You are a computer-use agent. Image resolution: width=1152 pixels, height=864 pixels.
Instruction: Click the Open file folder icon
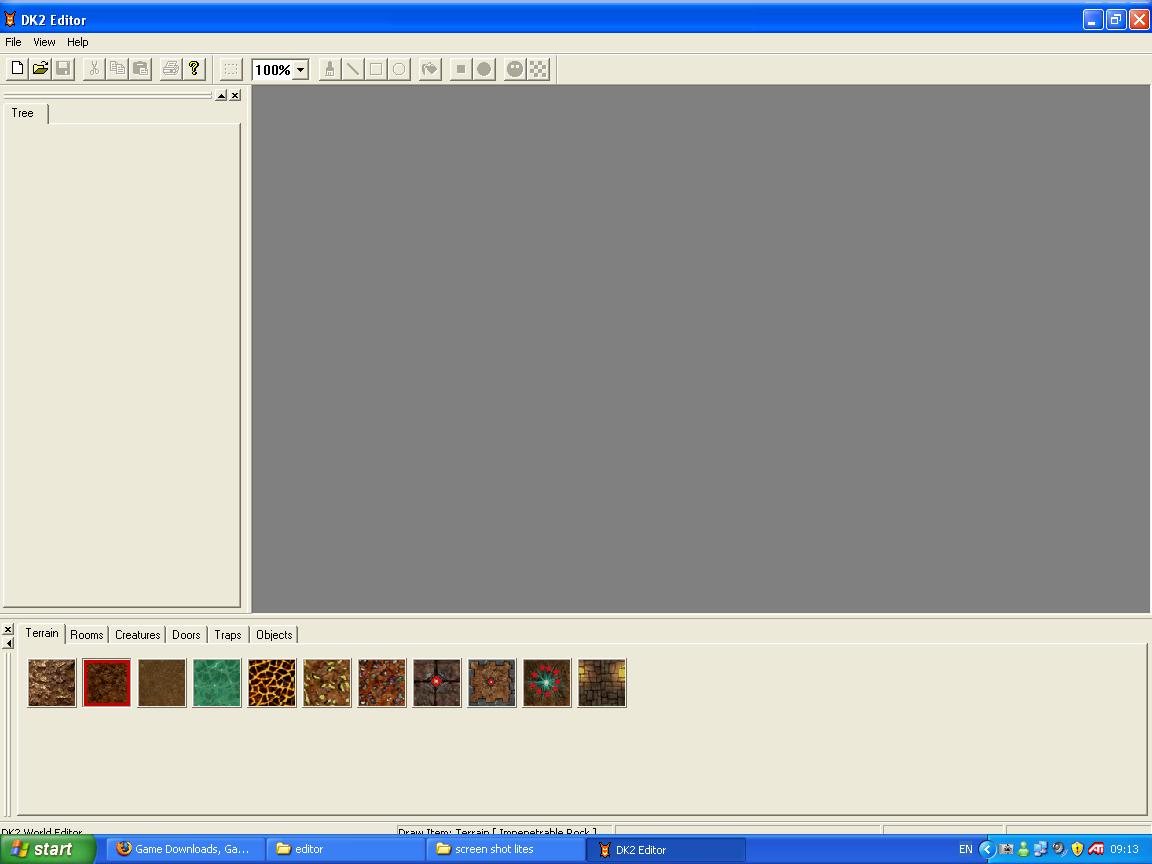pyautogui.click(x=40, y=69)
